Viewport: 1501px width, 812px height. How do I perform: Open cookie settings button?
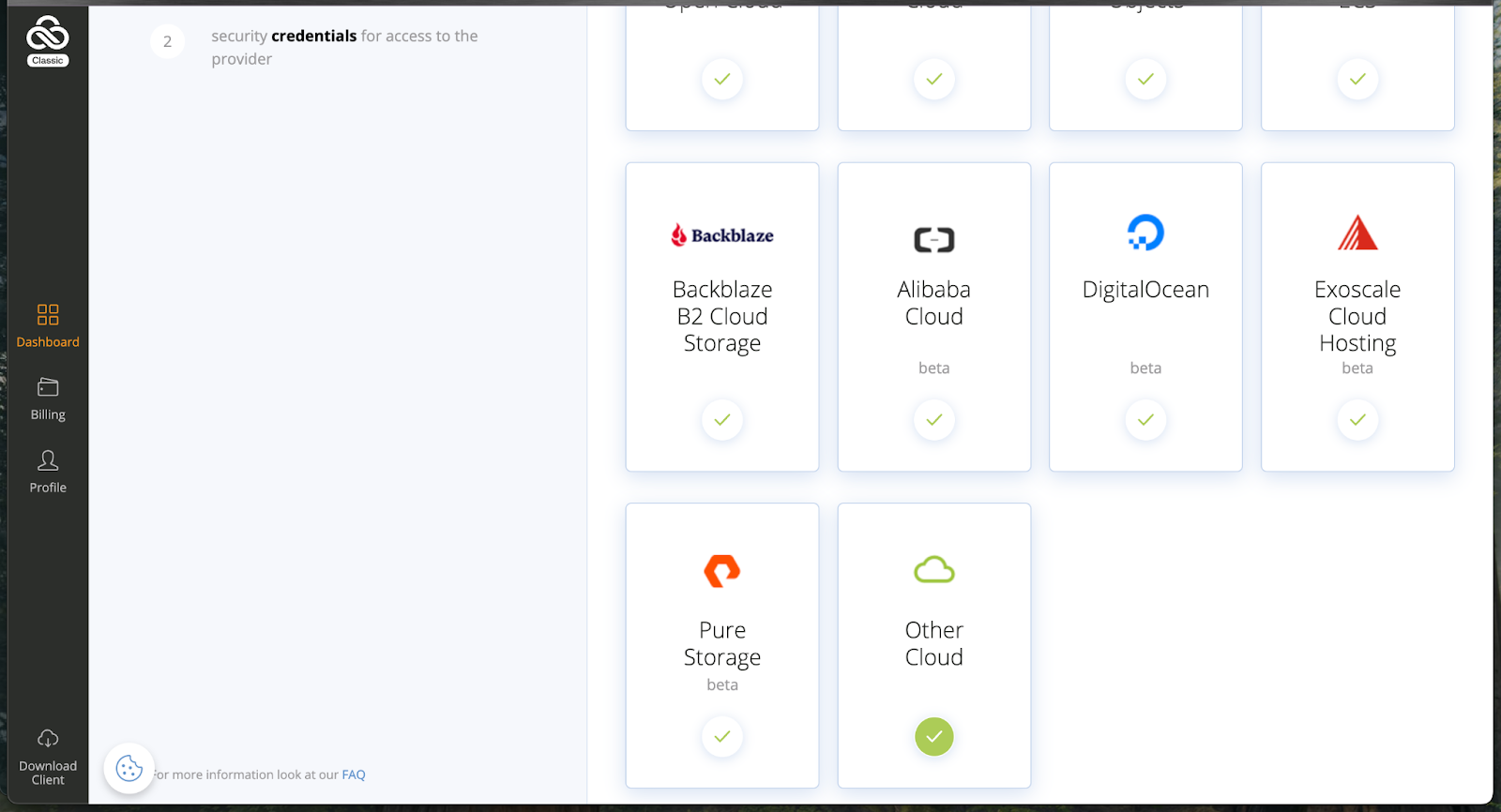(x=129, y=769)
